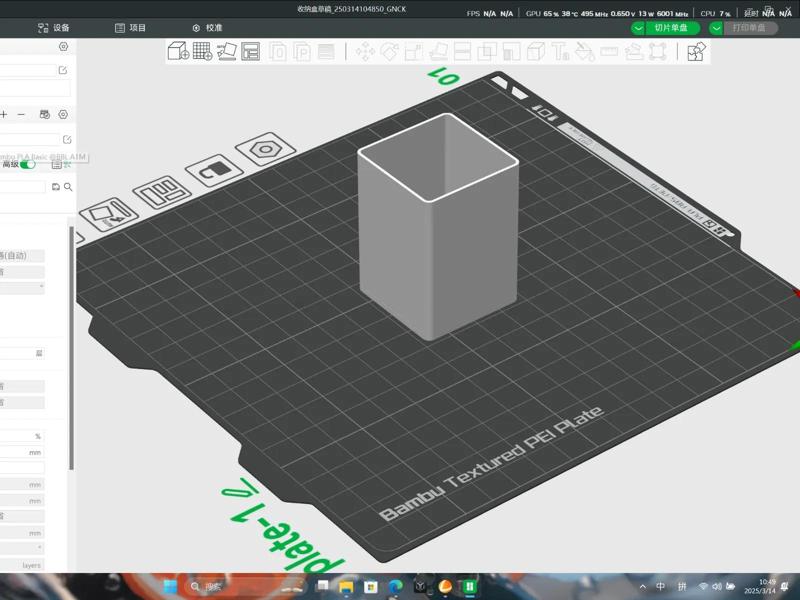Click the plus button to add filament
800x600 pixels.
[x=4, y=115]
